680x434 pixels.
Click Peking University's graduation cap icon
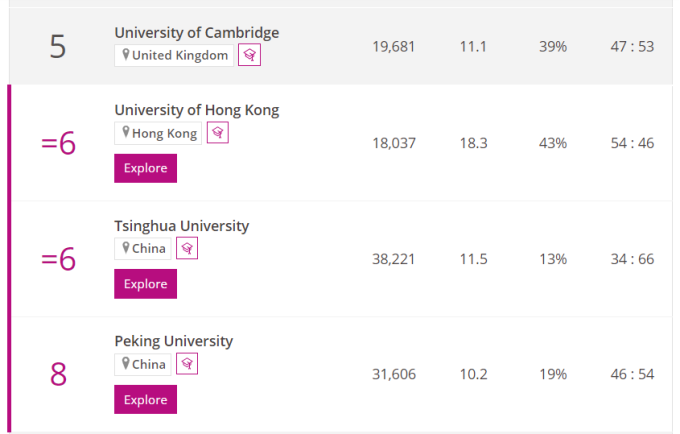coord(186,364)
